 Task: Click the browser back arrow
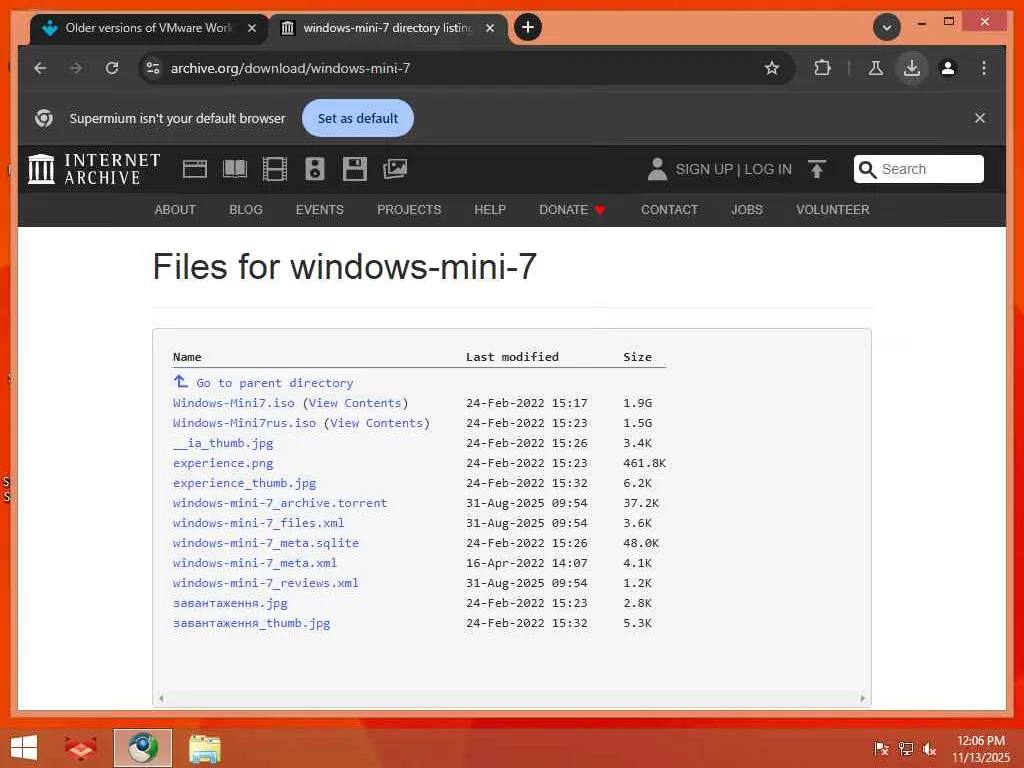(40, 68)
